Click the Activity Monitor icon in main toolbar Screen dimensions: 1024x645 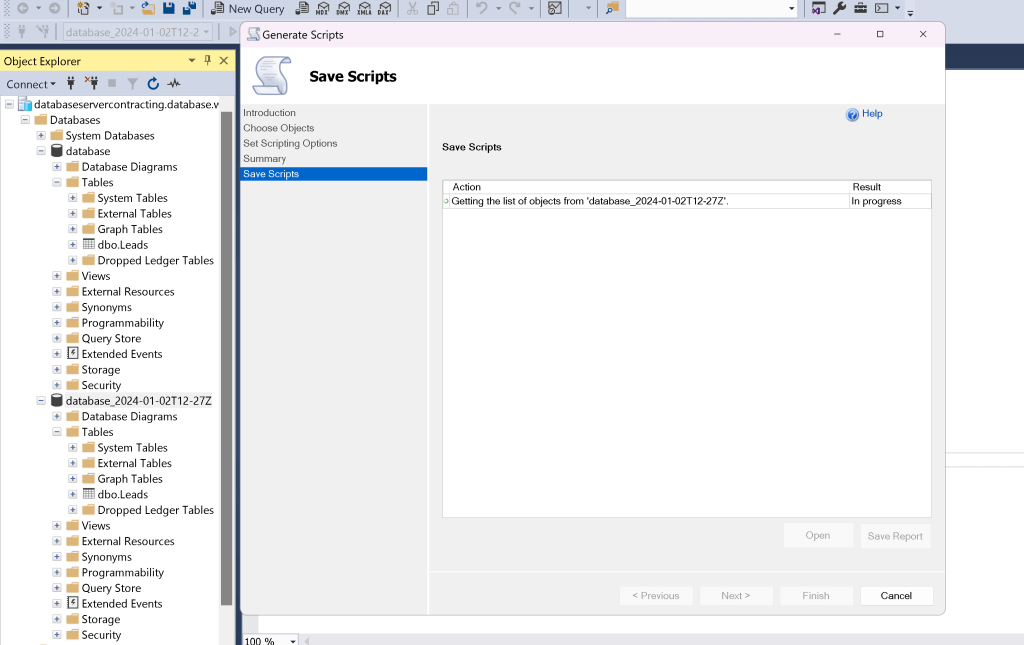tap(554, 8)
